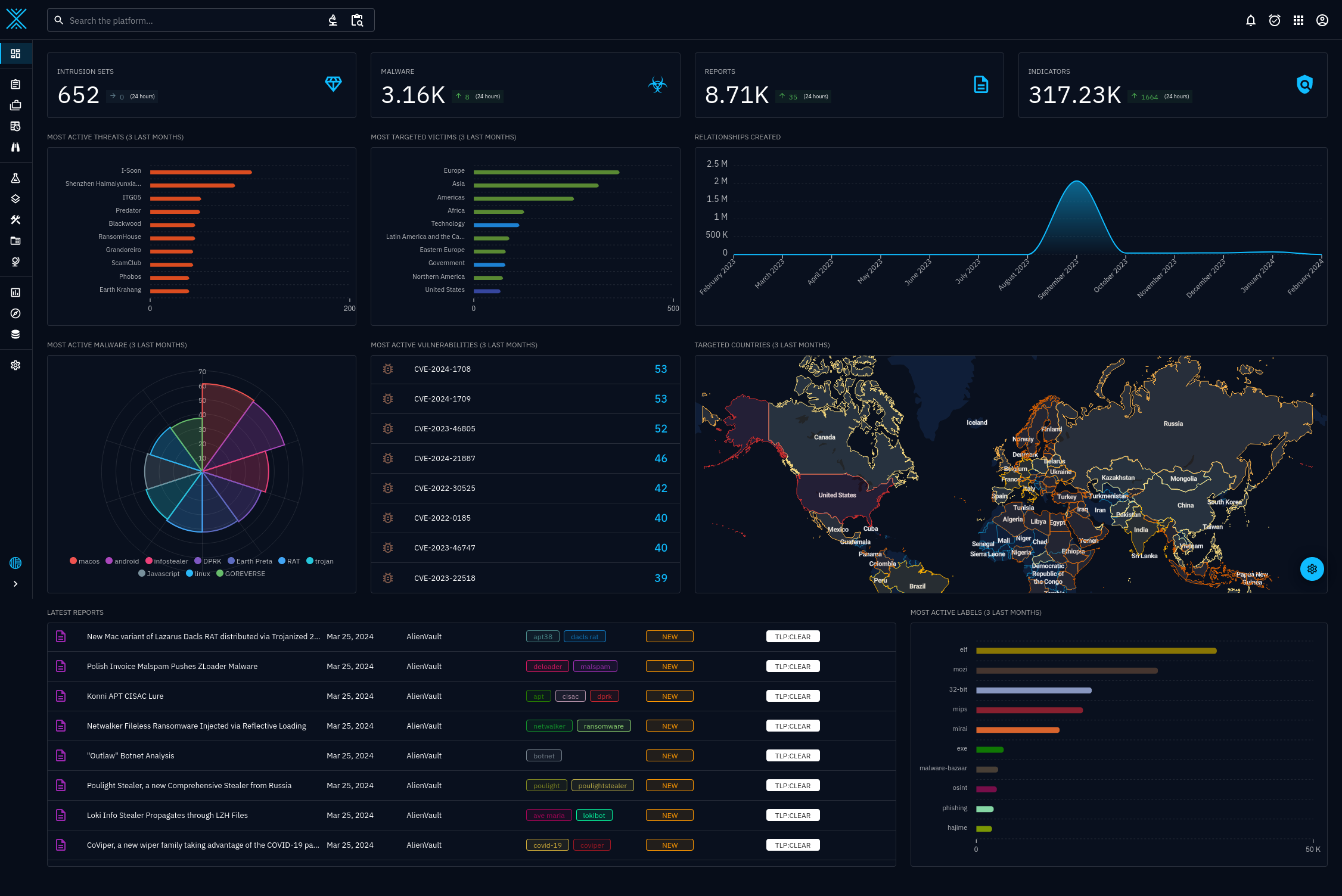The height and width of the screenshot is (896, 1342).
Task: Click the bulk search clipboard icon
Action: pyautogui.click(x=357, y=20)
